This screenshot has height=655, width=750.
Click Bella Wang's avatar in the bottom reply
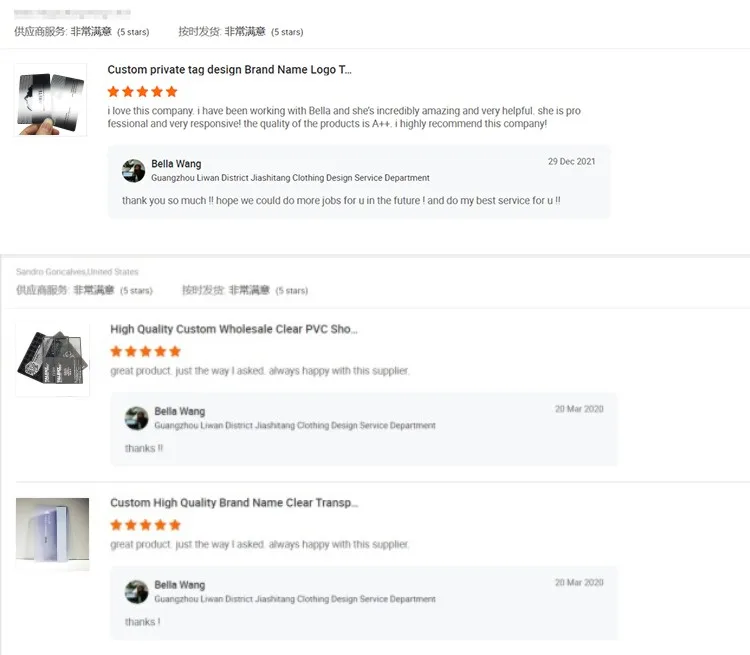point(136,592)
